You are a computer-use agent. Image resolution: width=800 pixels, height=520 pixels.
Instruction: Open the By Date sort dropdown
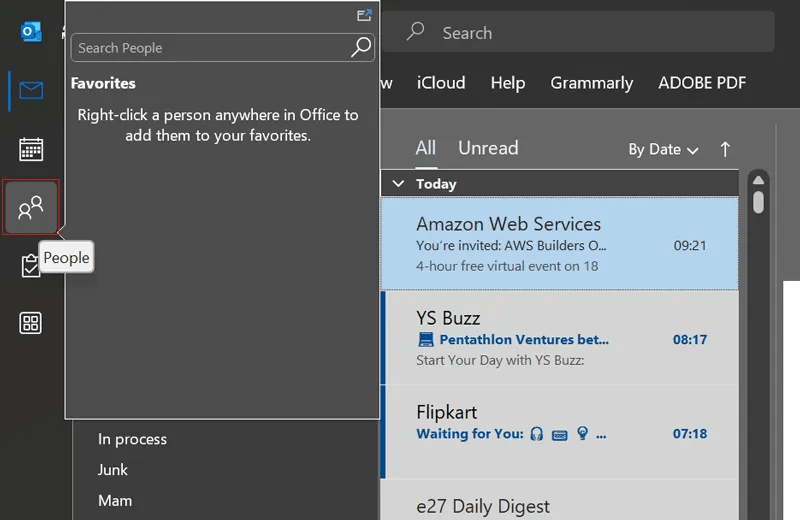coord(662,149)
